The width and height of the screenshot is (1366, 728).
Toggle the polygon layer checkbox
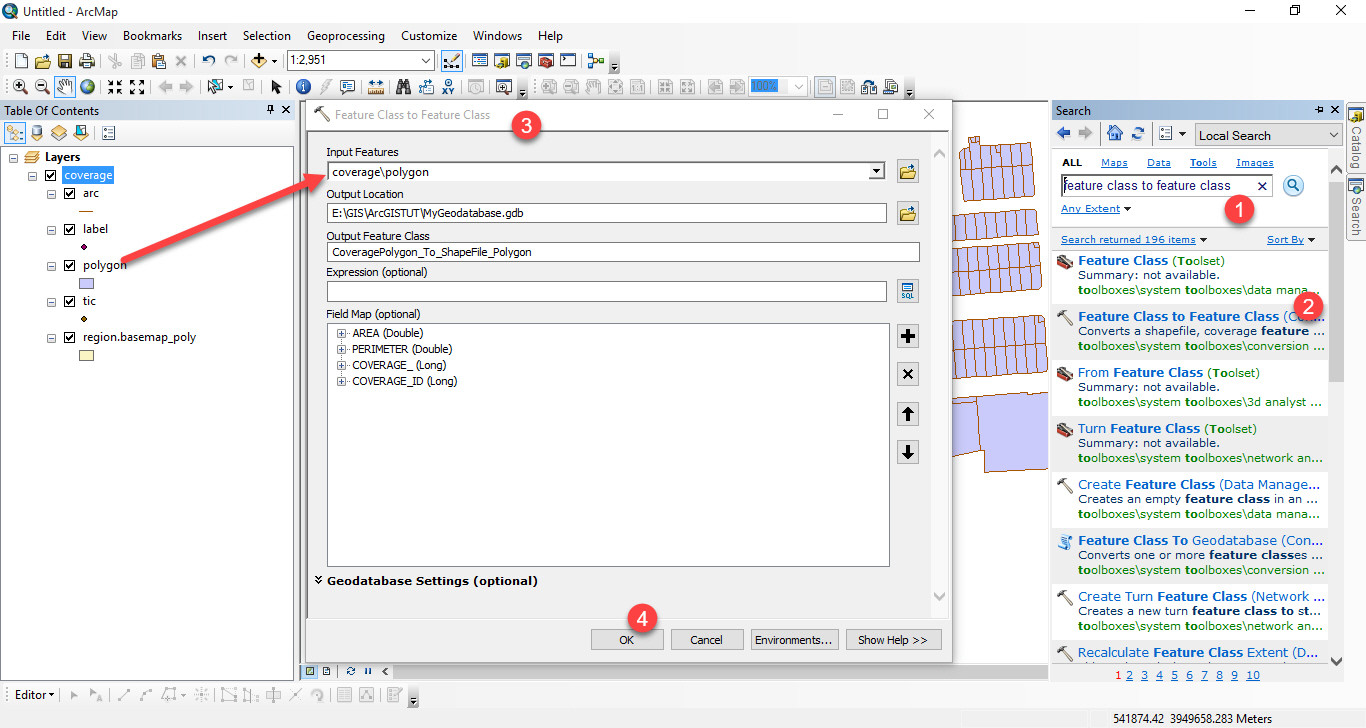coord(69,265)
